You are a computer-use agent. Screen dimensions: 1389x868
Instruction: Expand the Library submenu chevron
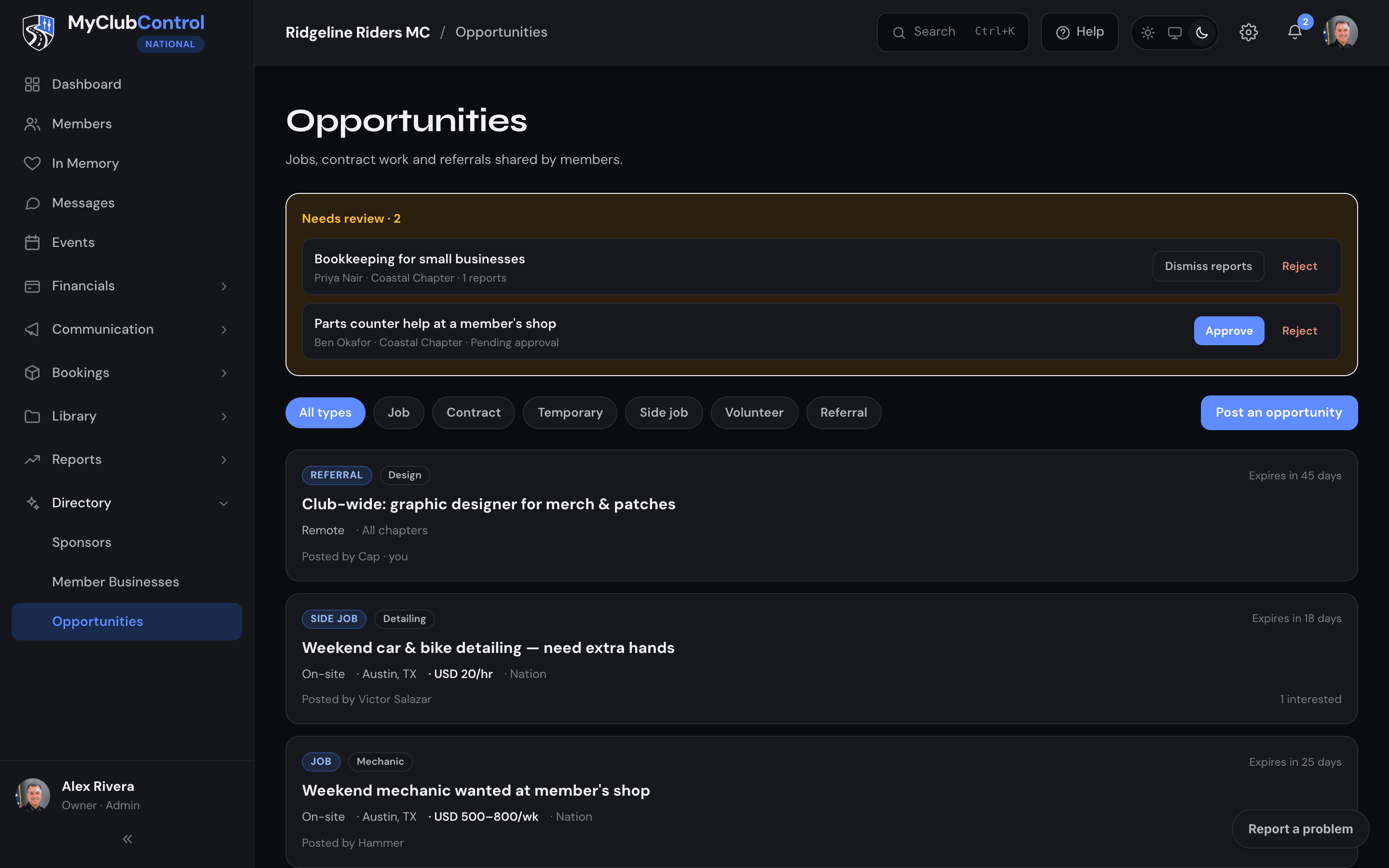[224, 416]
